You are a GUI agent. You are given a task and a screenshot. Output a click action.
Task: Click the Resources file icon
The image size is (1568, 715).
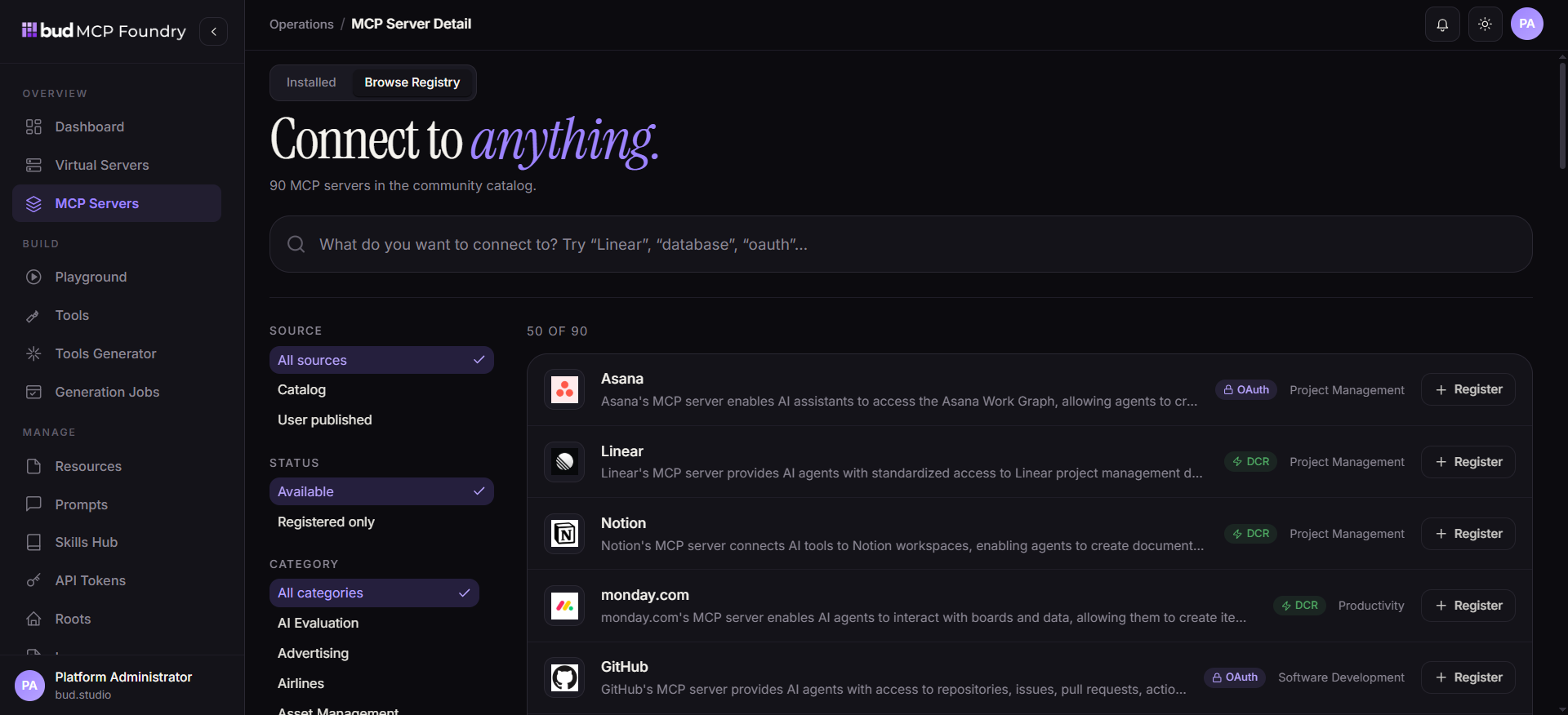(33, 466)
